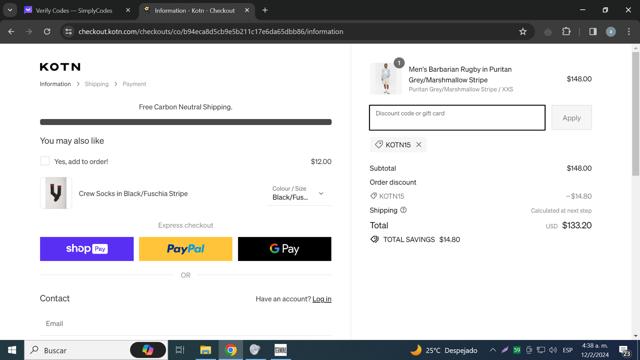640x360 pixels.
Task: Open the Copilot taskbar icon
Action: [148, 350]
